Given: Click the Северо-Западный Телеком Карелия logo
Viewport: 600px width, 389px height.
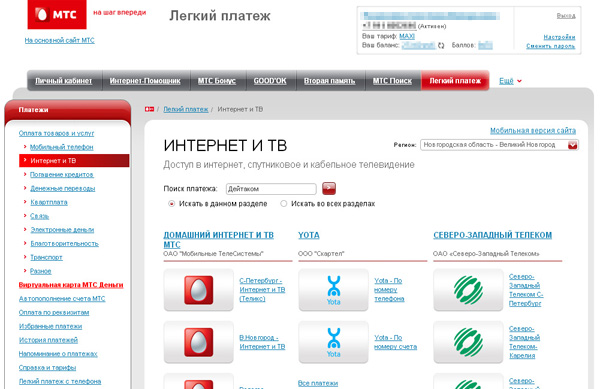Looking at the screenshot, I should [x=468, y=342].
